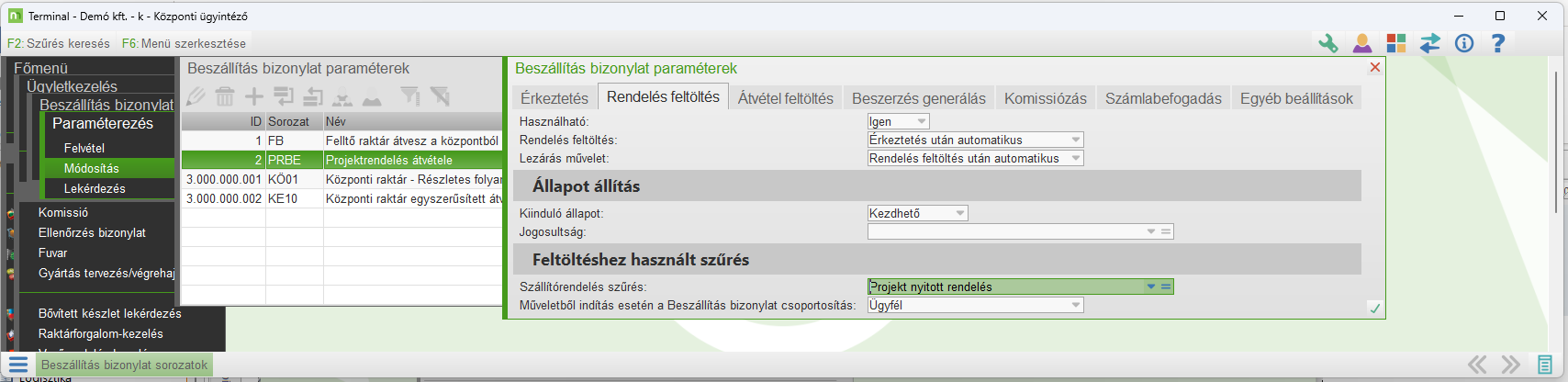Click Ügyletkezelés in the side menu

[72, 86]
